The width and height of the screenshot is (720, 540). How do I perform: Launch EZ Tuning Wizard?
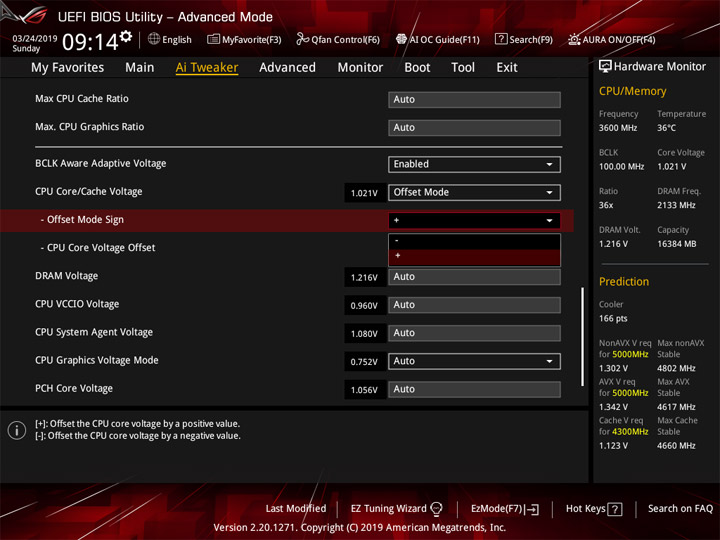click(396, 509)
